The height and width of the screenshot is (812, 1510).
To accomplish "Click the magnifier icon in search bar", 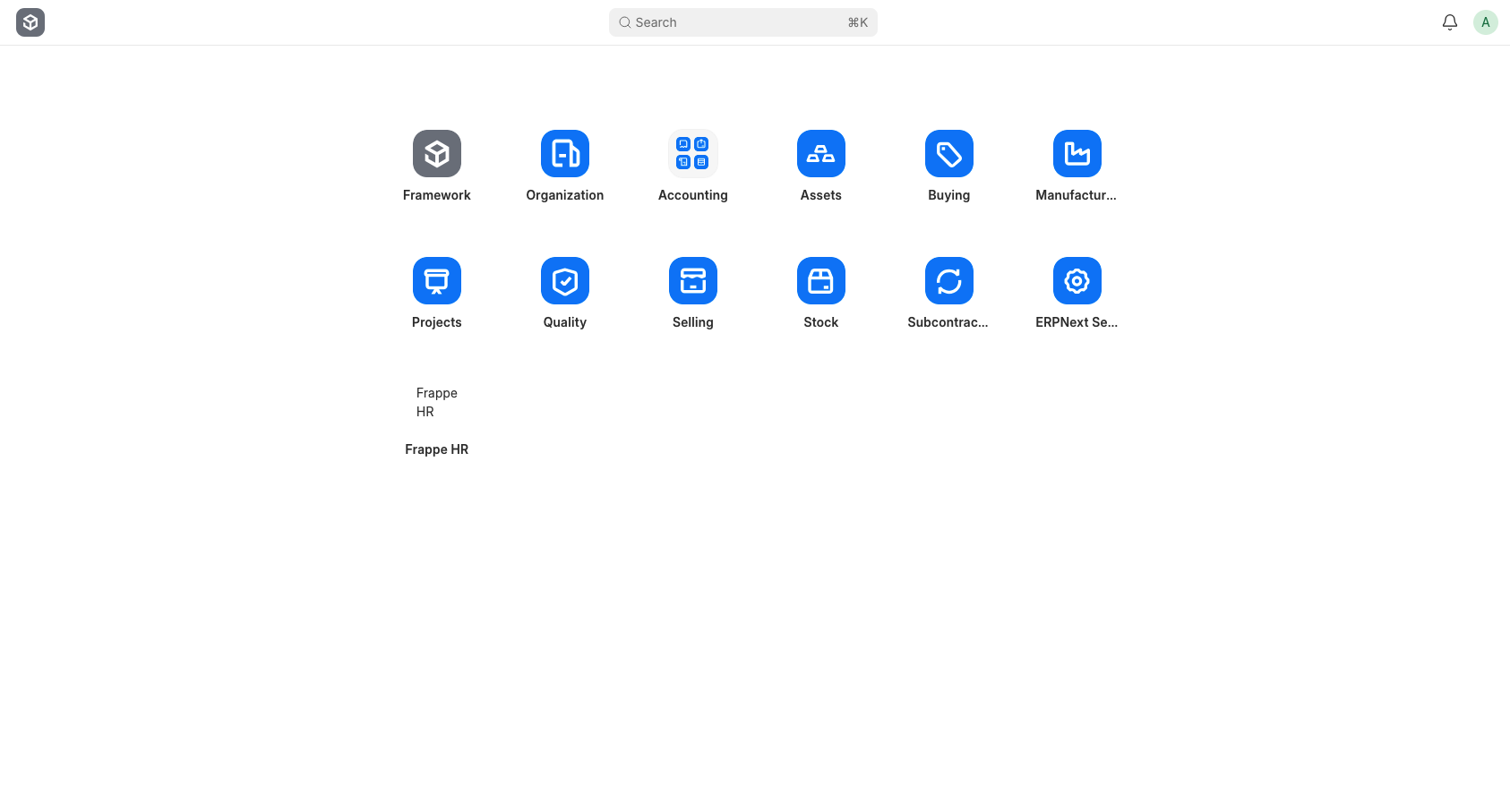I will (x=625, y=22).
